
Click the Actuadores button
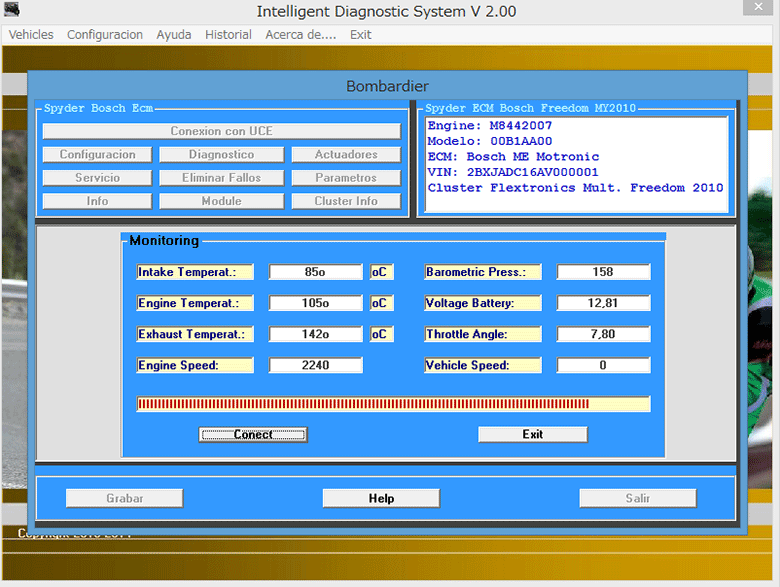point(346,154)
